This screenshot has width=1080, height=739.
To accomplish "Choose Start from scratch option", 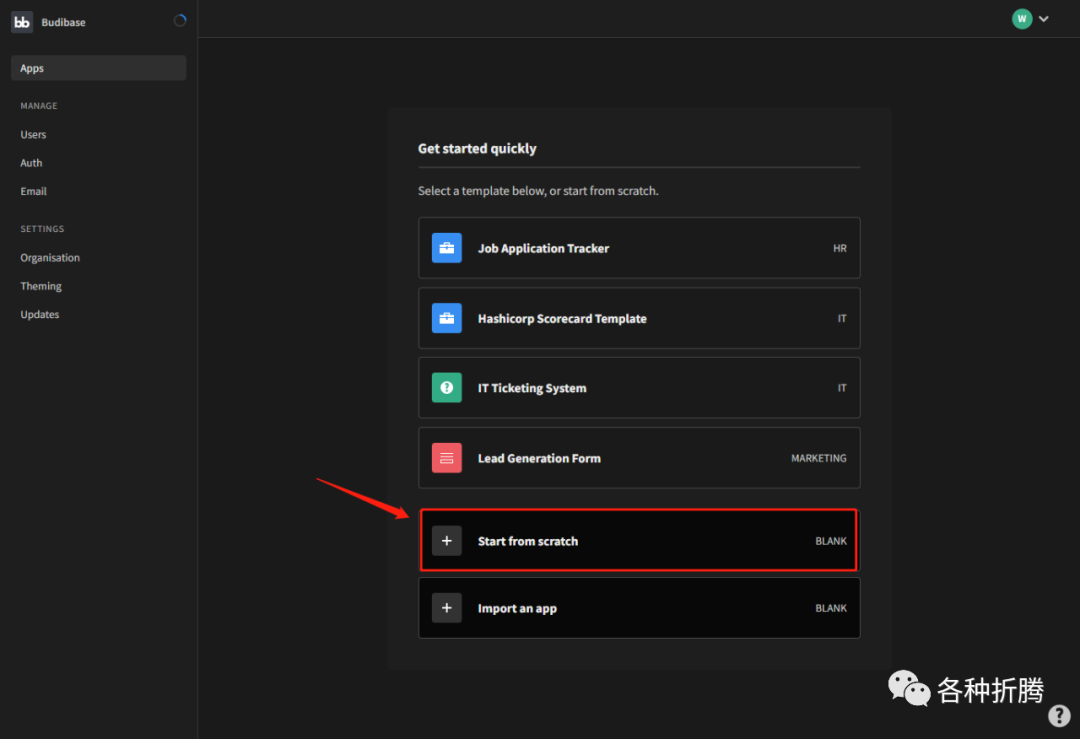I will click(639, 541).
